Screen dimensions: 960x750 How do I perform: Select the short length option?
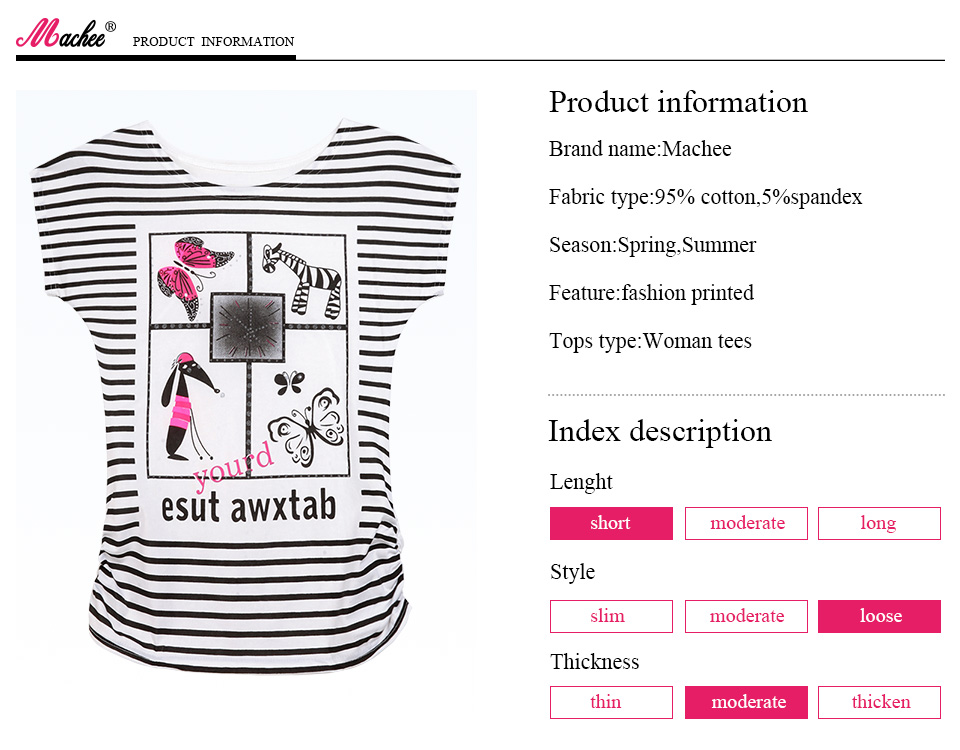coord(611,523)
